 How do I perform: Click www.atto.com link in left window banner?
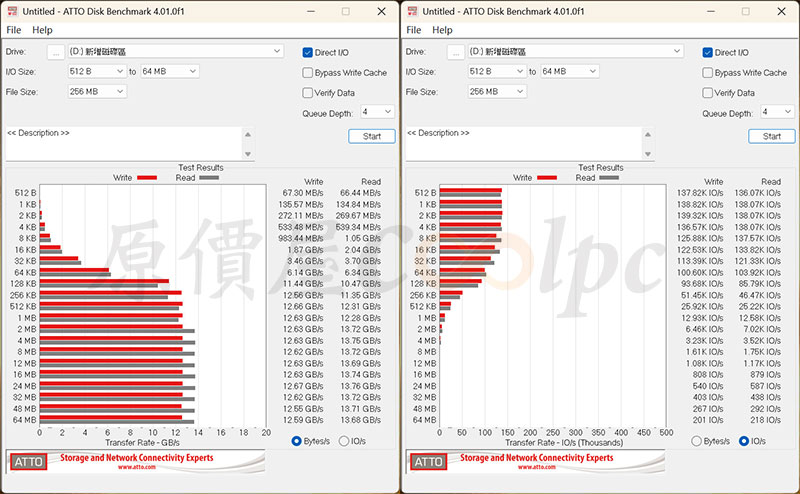pyautogui.click(x=137, y=466)
